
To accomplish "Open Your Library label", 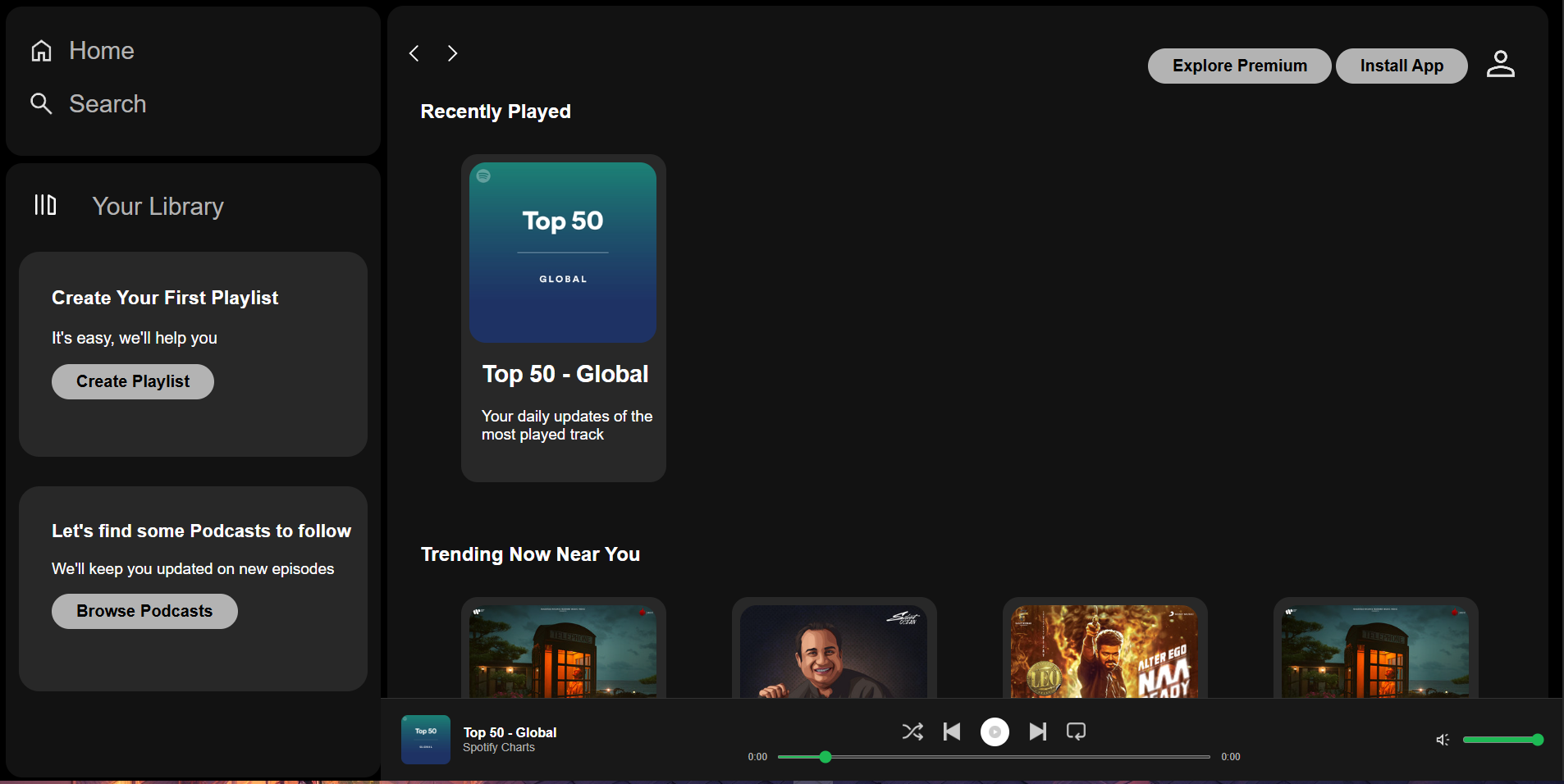I will click(158, 206).
